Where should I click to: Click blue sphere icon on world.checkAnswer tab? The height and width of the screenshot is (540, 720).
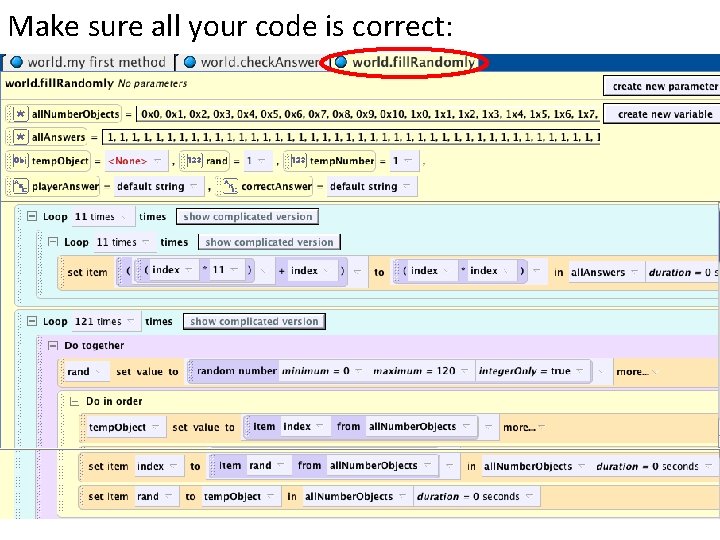190,62
